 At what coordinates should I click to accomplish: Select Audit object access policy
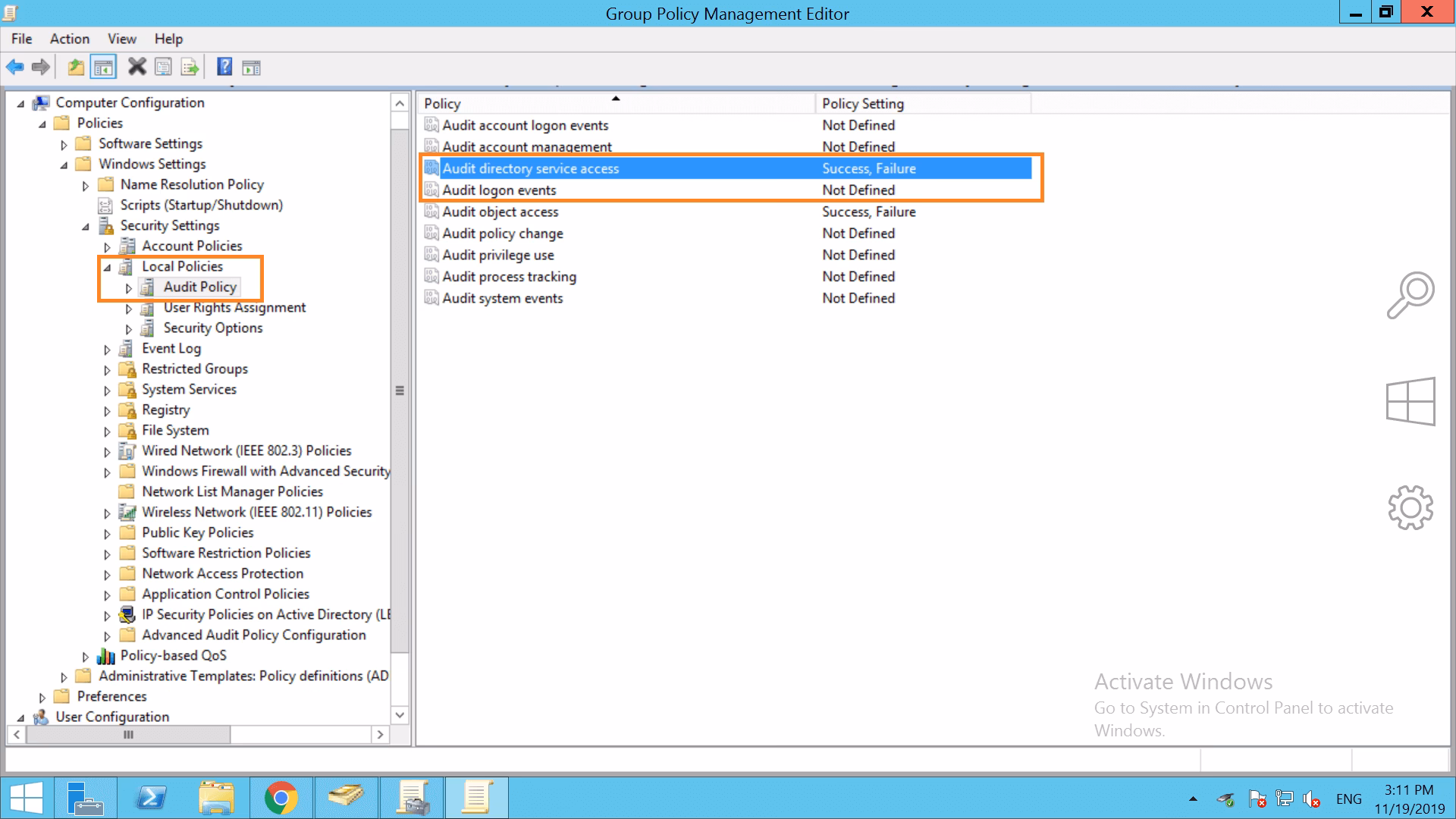pyautogui.click(x=501, y=212)
